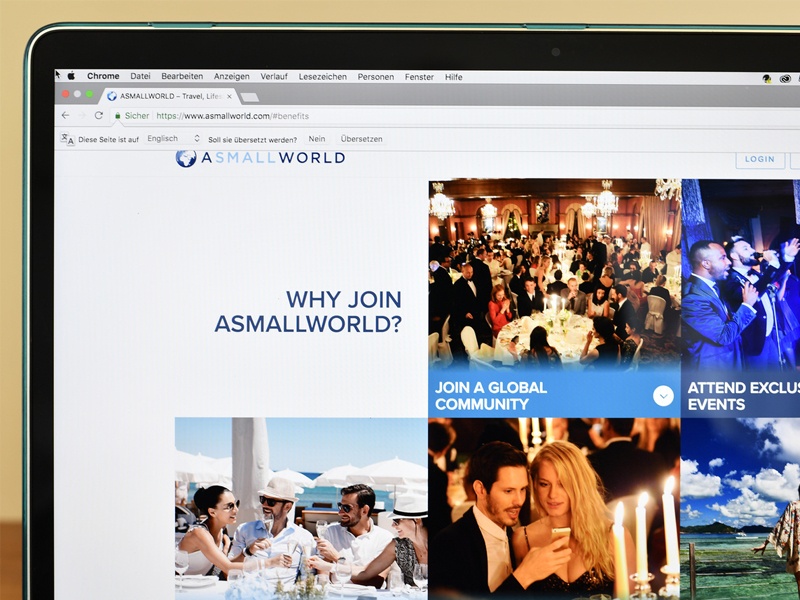Click the Übersetzen button
800x600 pixels.
coord(361,139)
